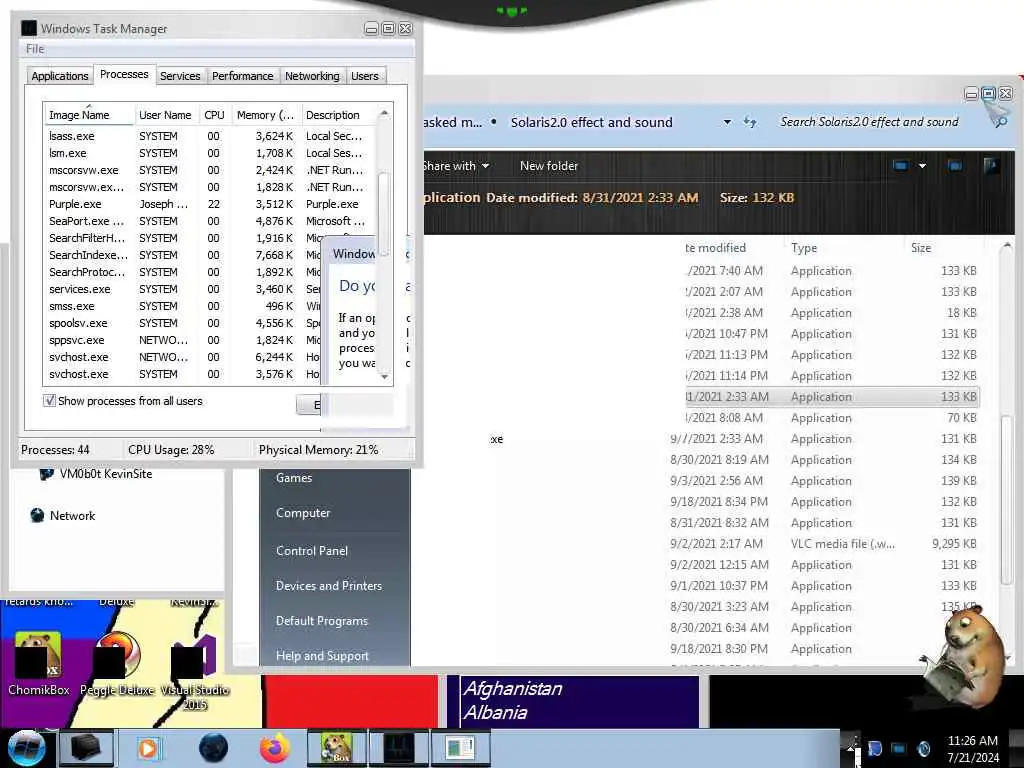Open Help and Support from Start menu
Viewport: 1024px width, 768px height.
pos(322,656)
